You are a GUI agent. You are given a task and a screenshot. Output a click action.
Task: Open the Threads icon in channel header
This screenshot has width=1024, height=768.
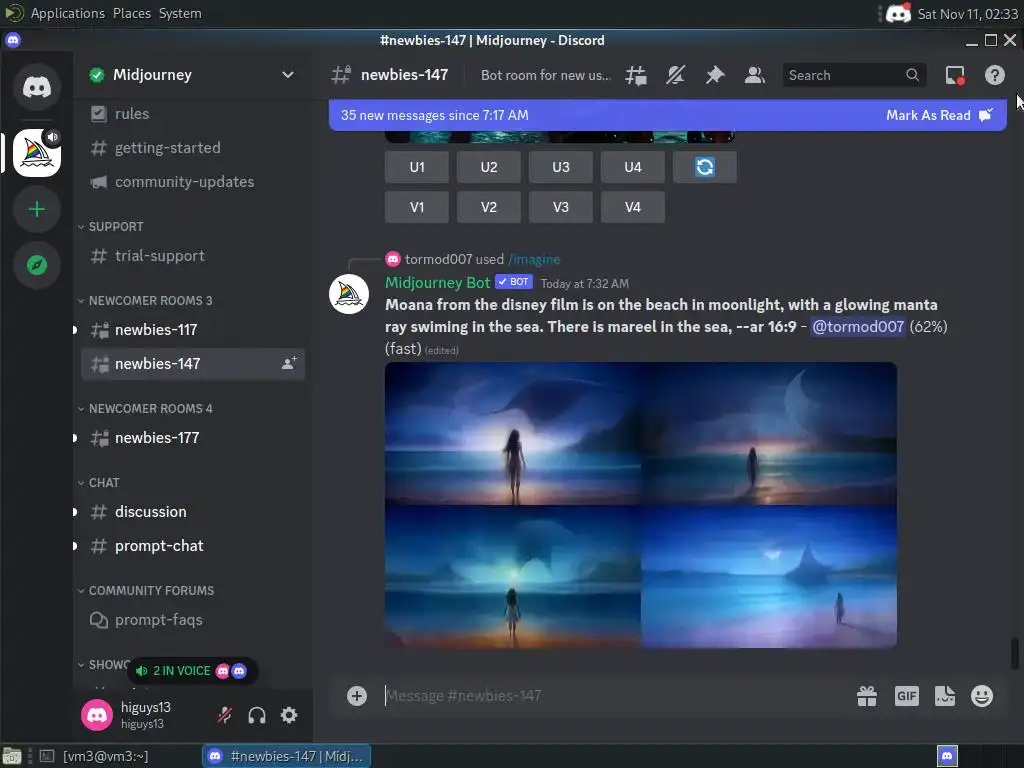click(x=635, y=75)
